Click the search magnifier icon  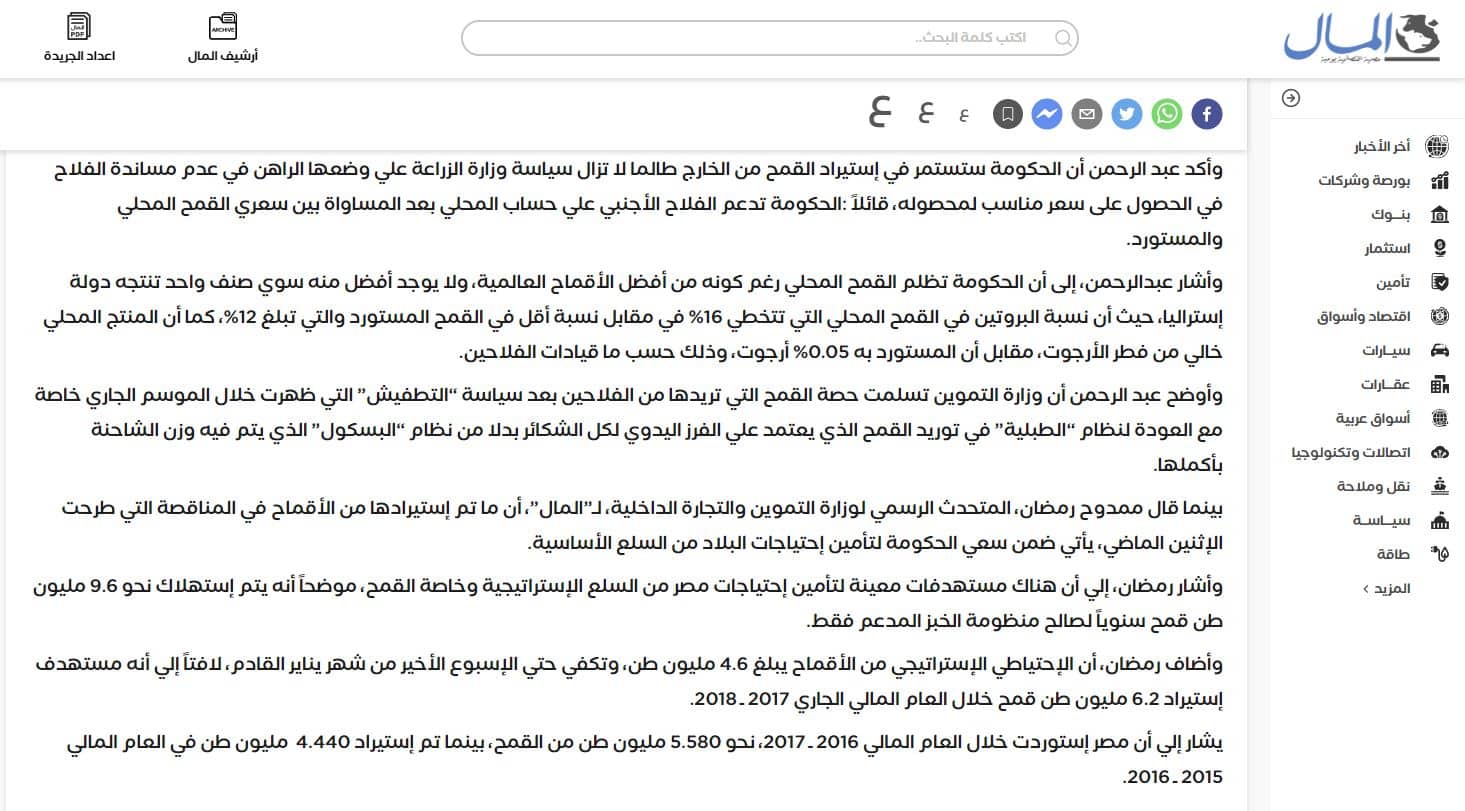point(1061,37)
